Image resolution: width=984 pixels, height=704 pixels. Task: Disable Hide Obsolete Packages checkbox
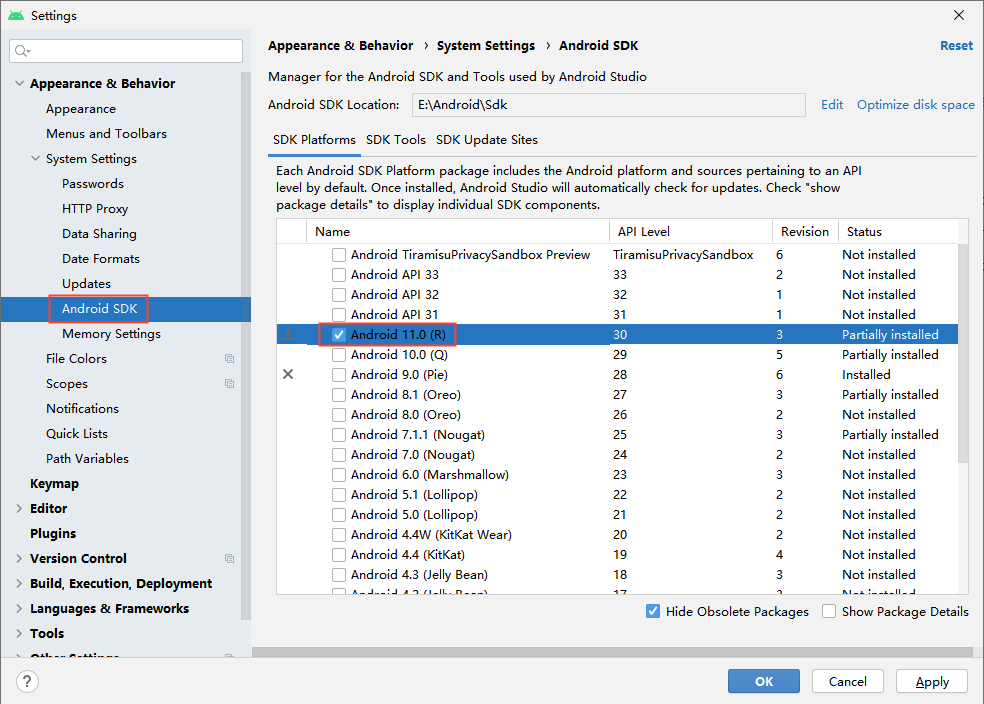click(x=653, y=611)
